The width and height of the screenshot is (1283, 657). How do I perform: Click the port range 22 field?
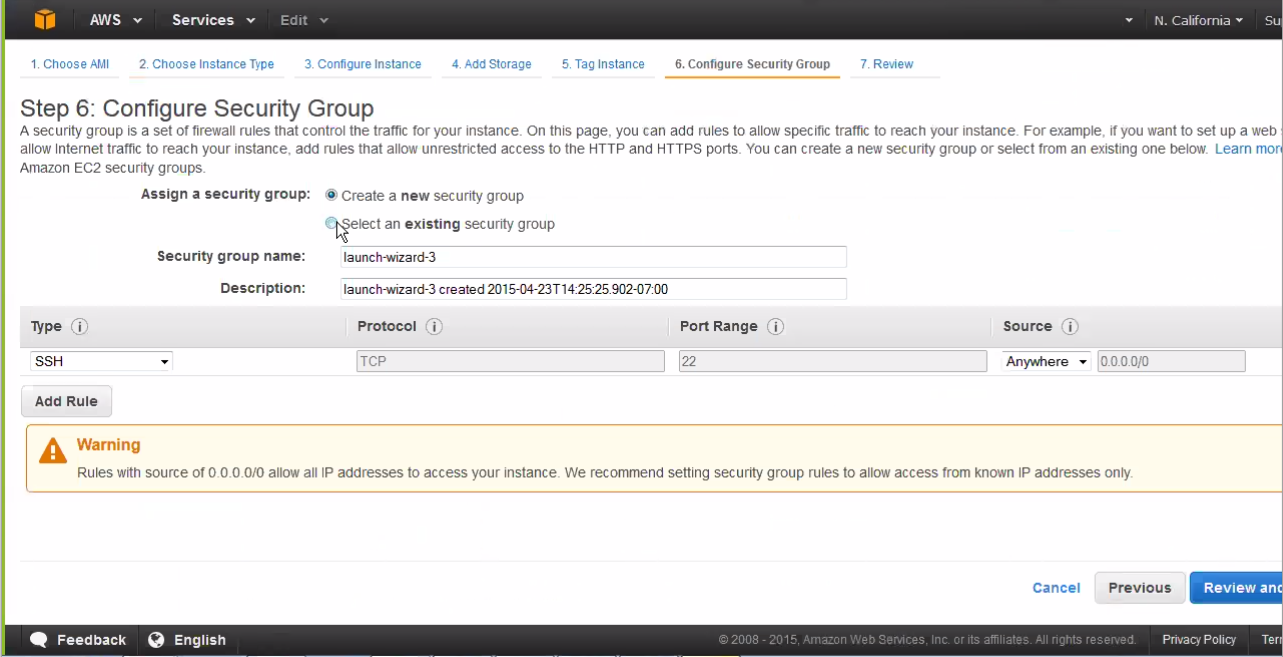point(832,361)
